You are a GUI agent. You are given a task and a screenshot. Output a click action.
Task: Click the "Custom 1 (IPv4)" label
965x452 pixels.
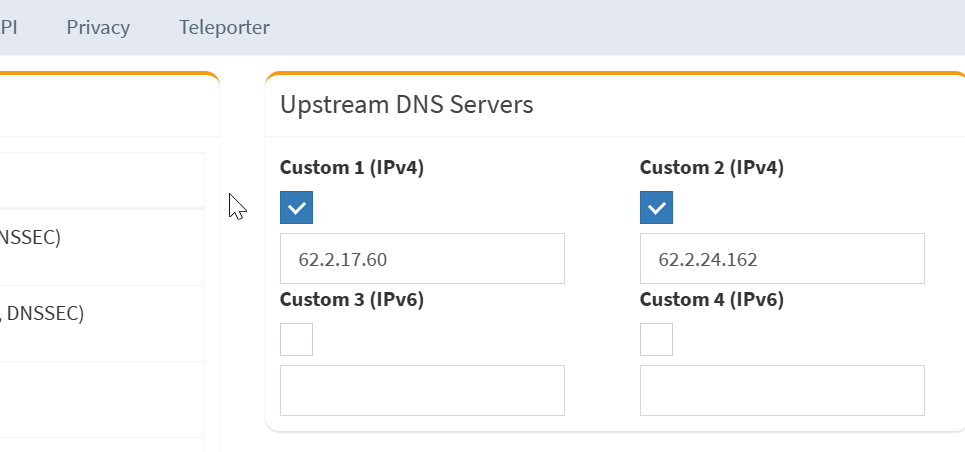352,168
